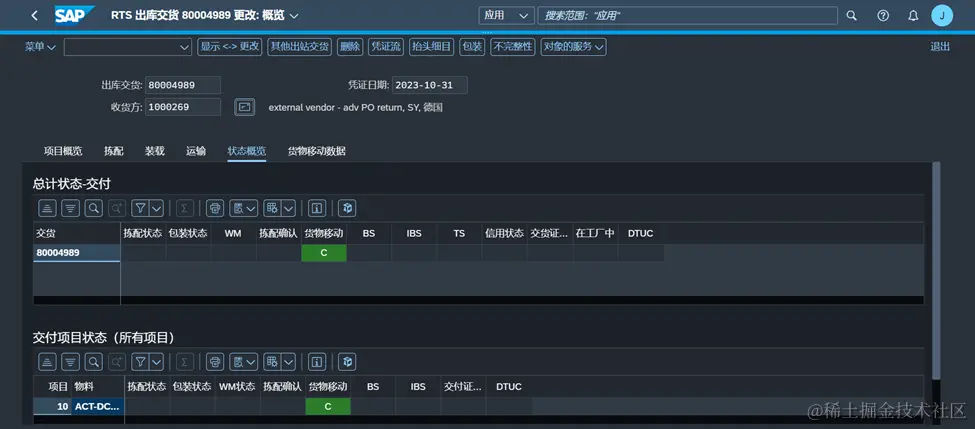Open the command field dropdown
This screenshot has height=429, width=975.
[x=185, y=47]
